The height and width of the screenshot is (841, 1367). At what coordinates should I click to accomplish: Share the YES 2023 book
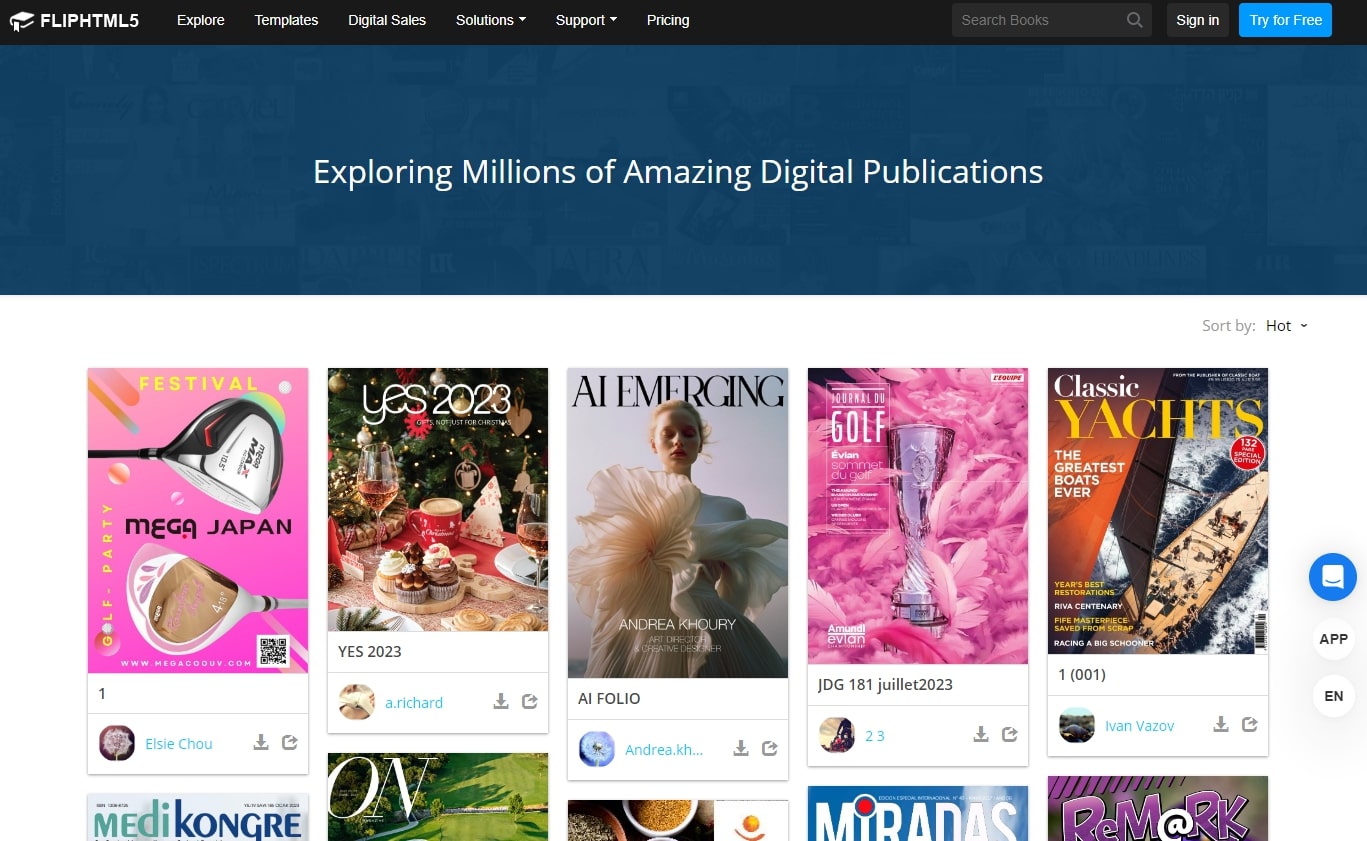point(530,702)
